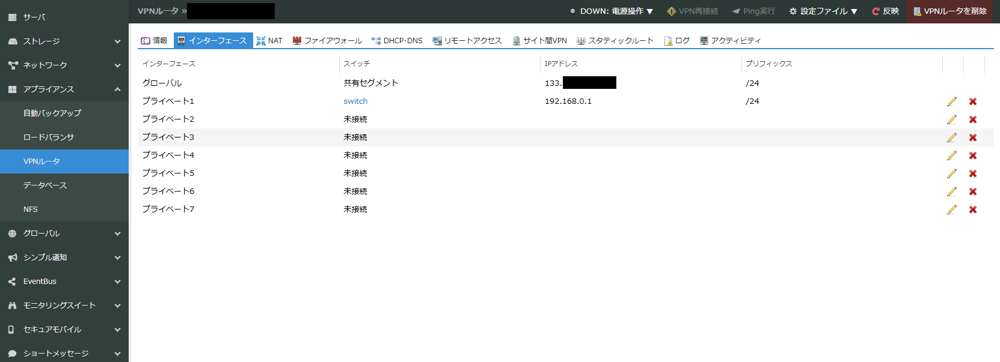Open NFS in the sidebar
This screenshot has width=1000, height=362.
click(x=64, y=209)
